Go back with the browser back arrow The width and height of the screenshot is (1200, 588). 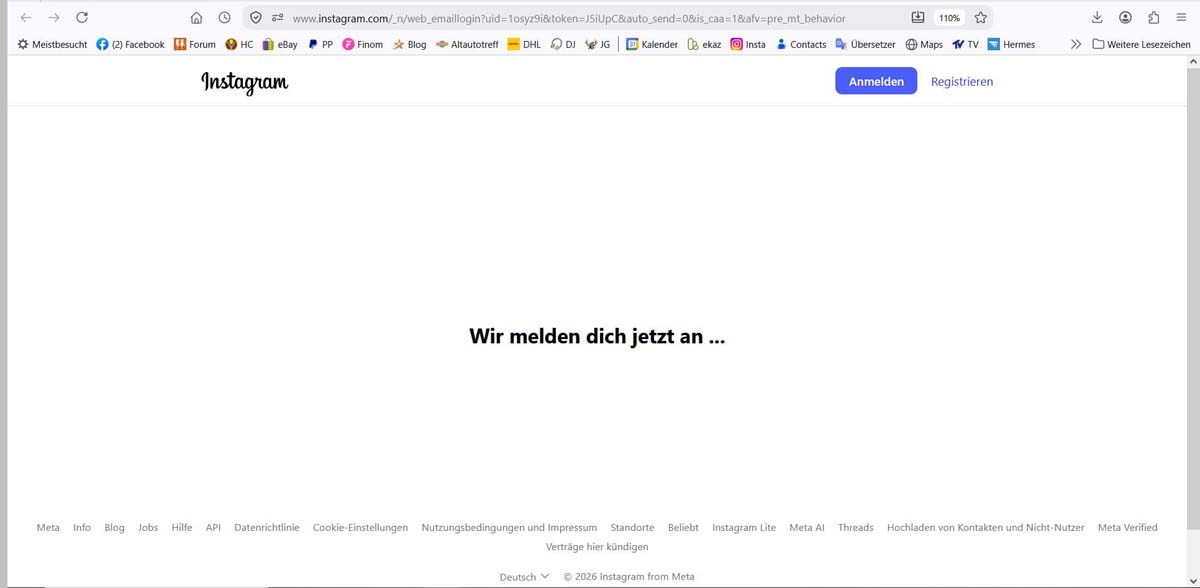(x=26, y=17)
